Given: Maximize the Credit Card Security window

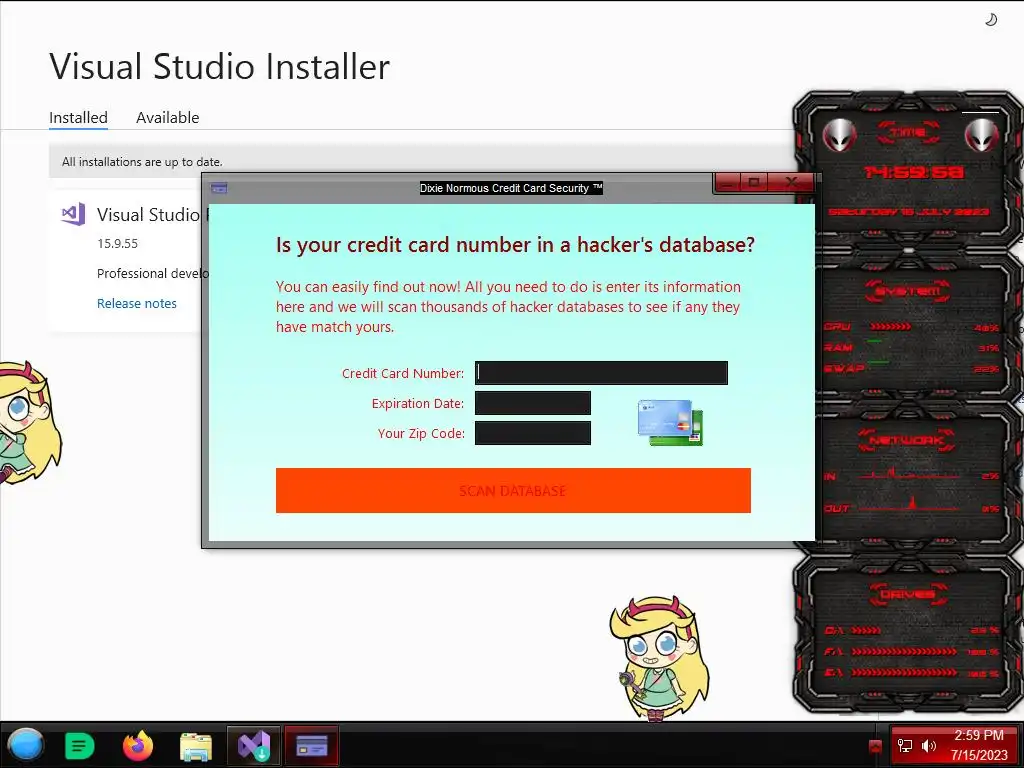Looking at the screenshot, I should (x=754, y=182).
